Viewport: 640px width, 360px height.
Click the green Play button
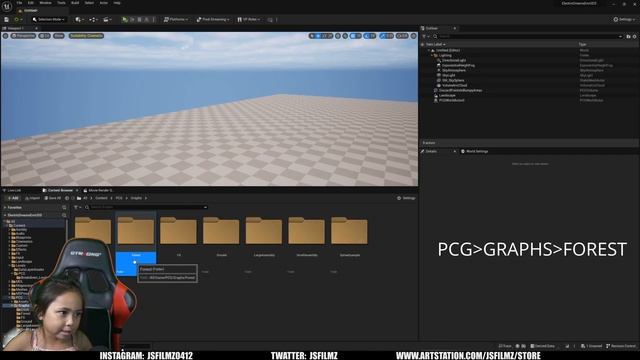coord(125,19)
